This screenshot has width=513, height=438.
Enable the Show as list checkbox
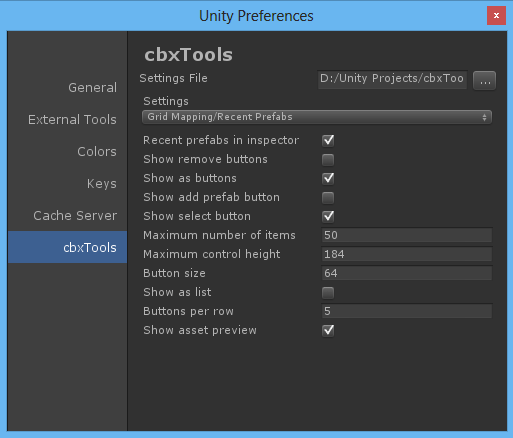[328, 293]
